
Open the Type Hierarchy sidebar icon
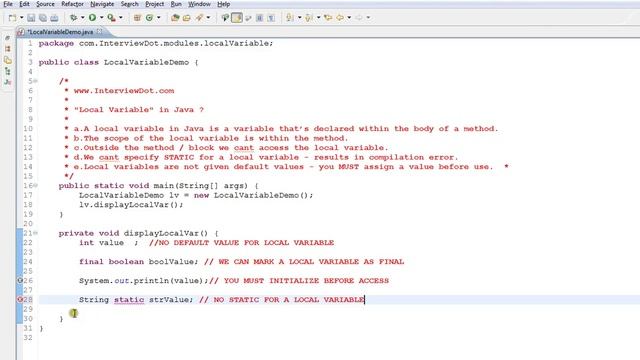7,60
